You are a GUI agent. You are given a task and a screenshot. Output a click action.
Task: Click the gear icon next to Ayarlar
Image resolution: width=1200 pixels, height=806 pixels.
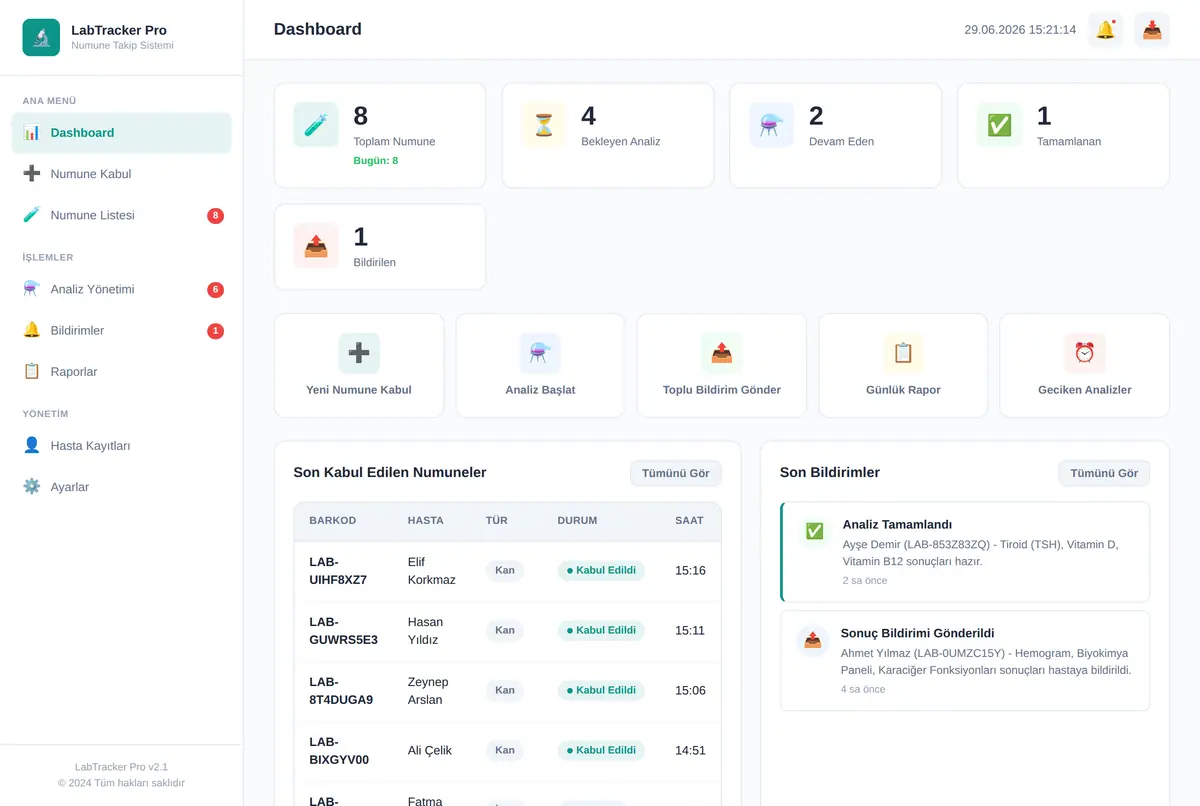coord(32,487)
